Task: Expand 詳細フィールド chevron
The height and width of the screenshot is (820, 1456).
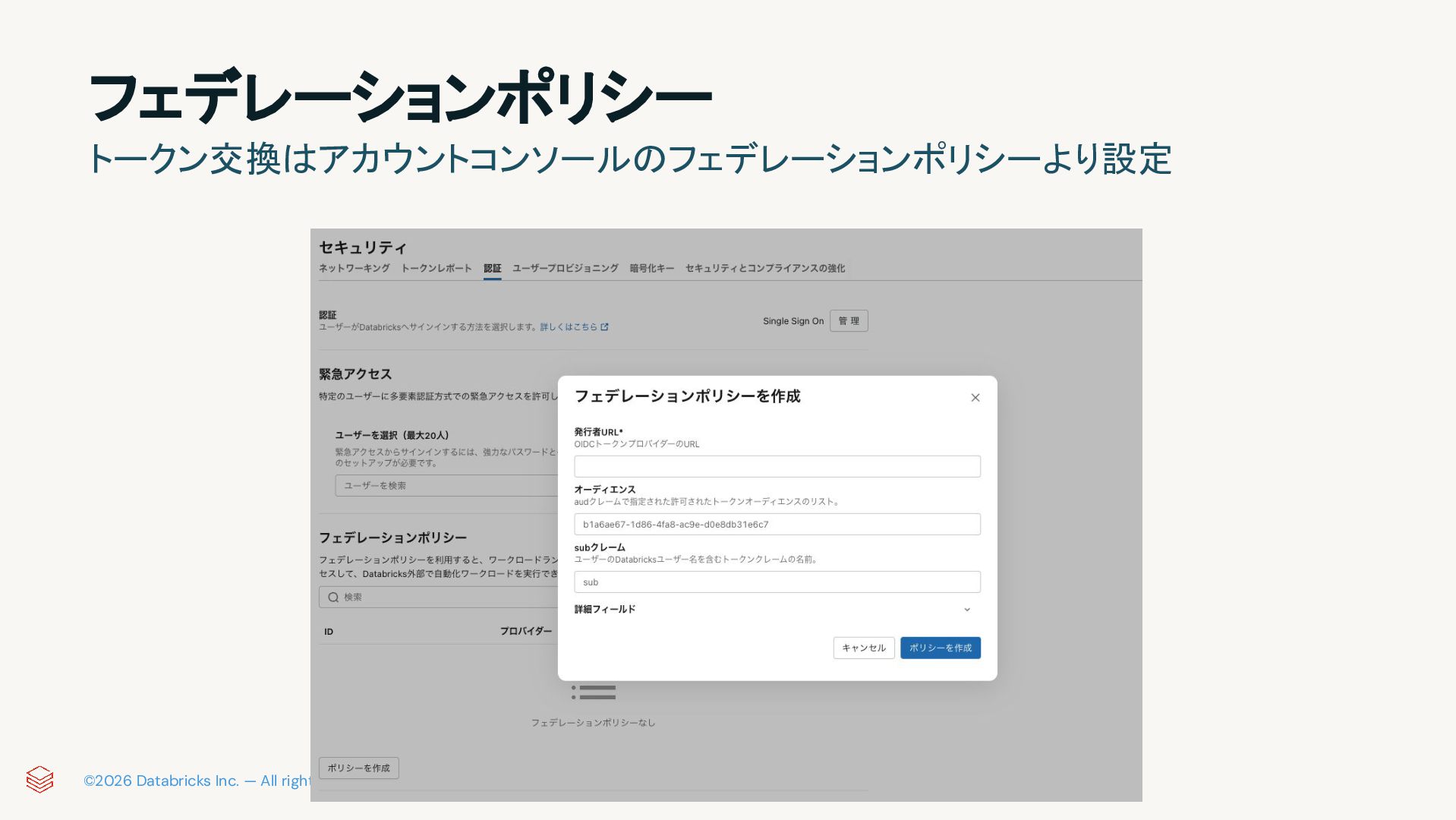Action: tap(967, 610)
